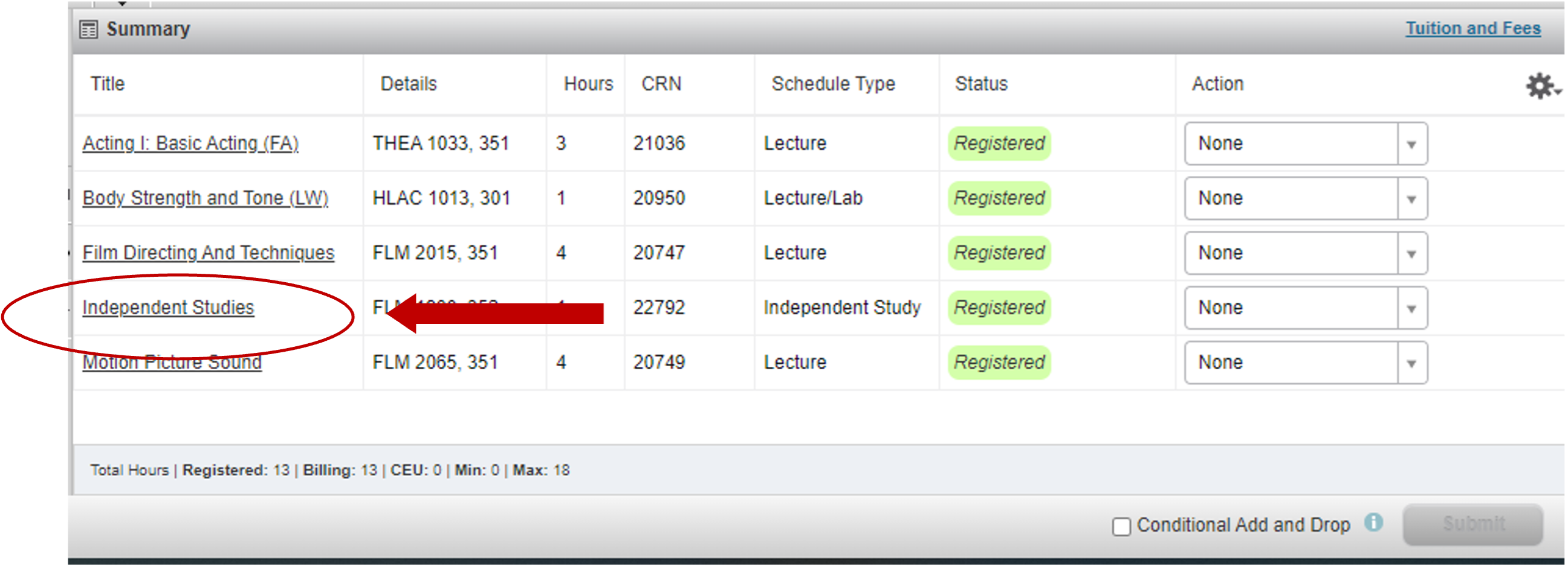Viewport: 1568px width, 565px height.
Task: Open Action dropdown for Independent Studies
Action: click(x=1305, y=308)
